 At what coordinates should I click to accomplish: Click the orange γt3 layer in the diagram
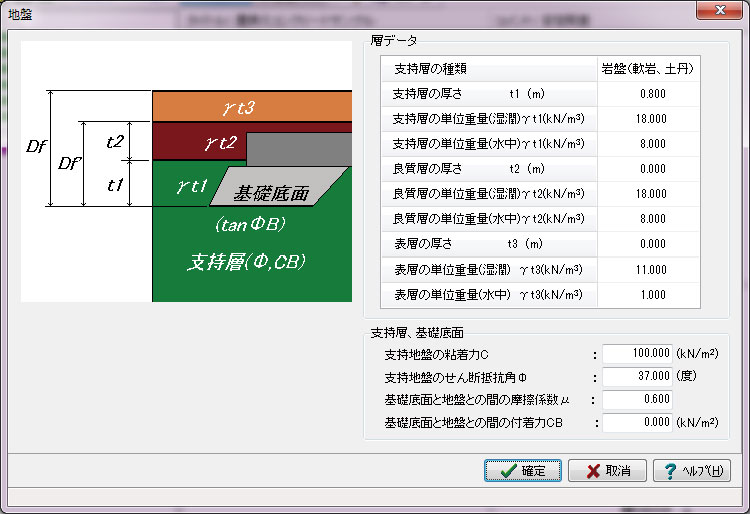(x=252, y=106)
